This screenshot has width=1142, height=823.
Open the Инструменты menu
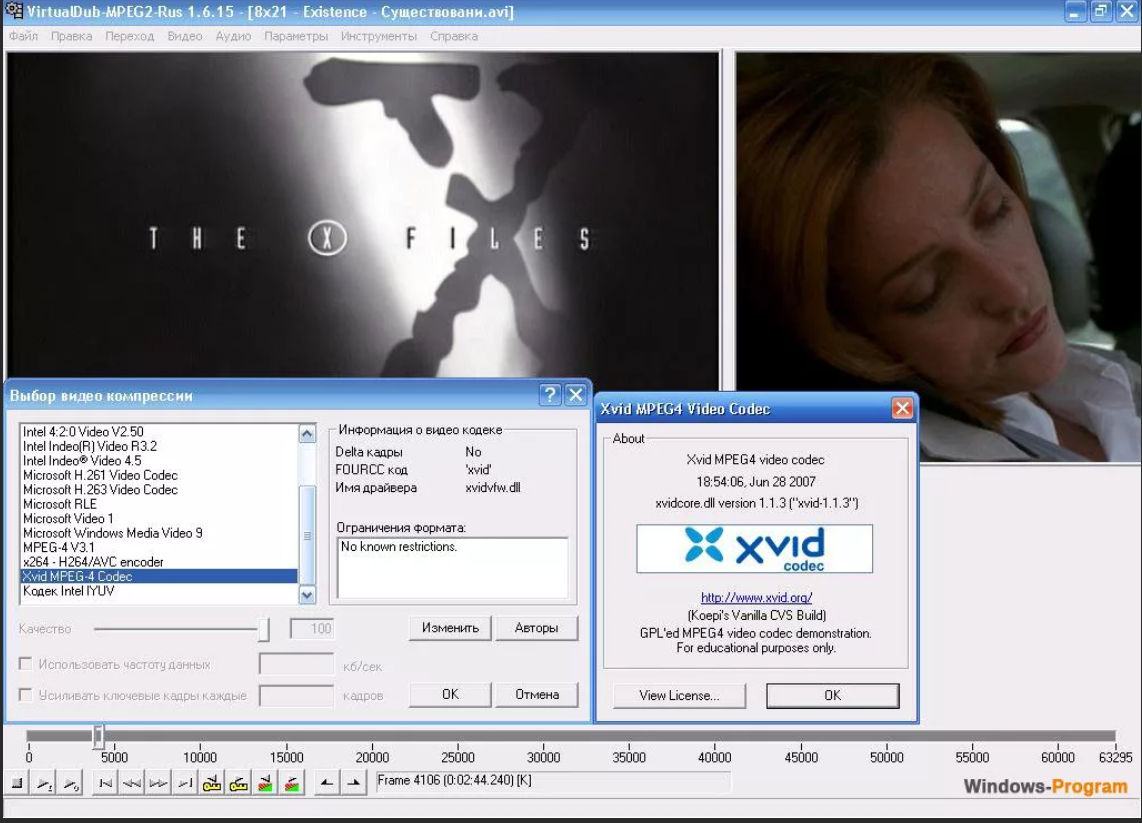pos(379,36)
